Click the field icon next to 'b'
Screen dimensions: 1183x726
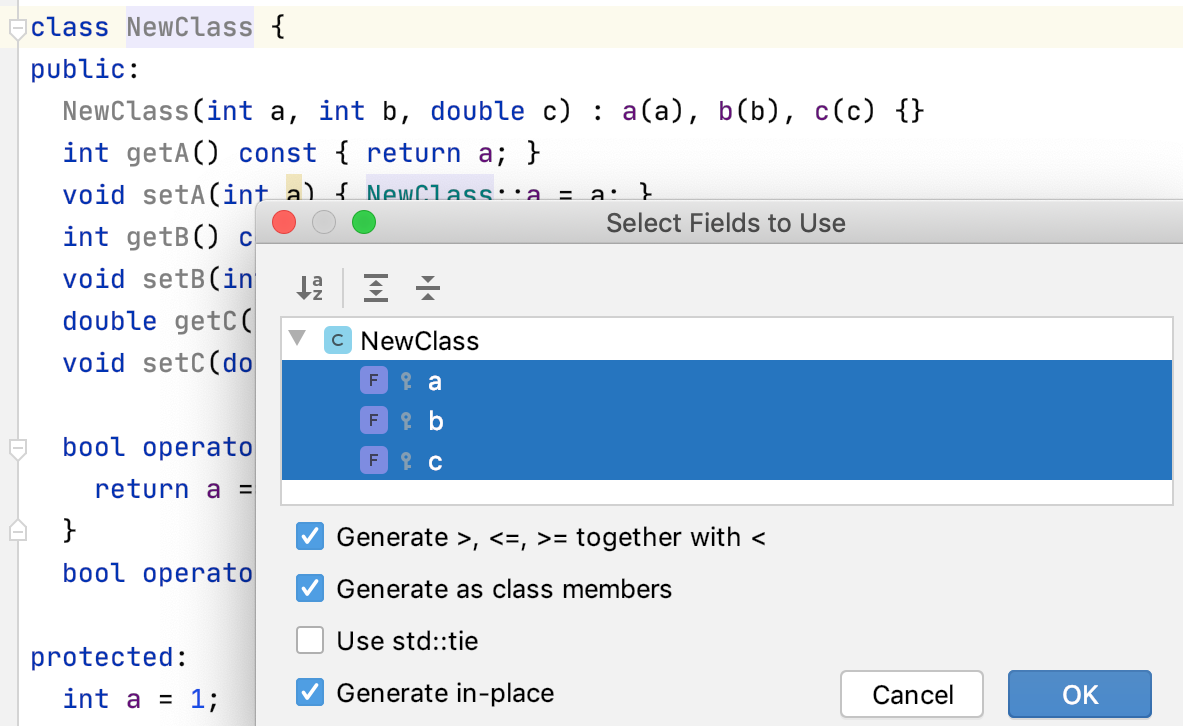coord(373,420)
